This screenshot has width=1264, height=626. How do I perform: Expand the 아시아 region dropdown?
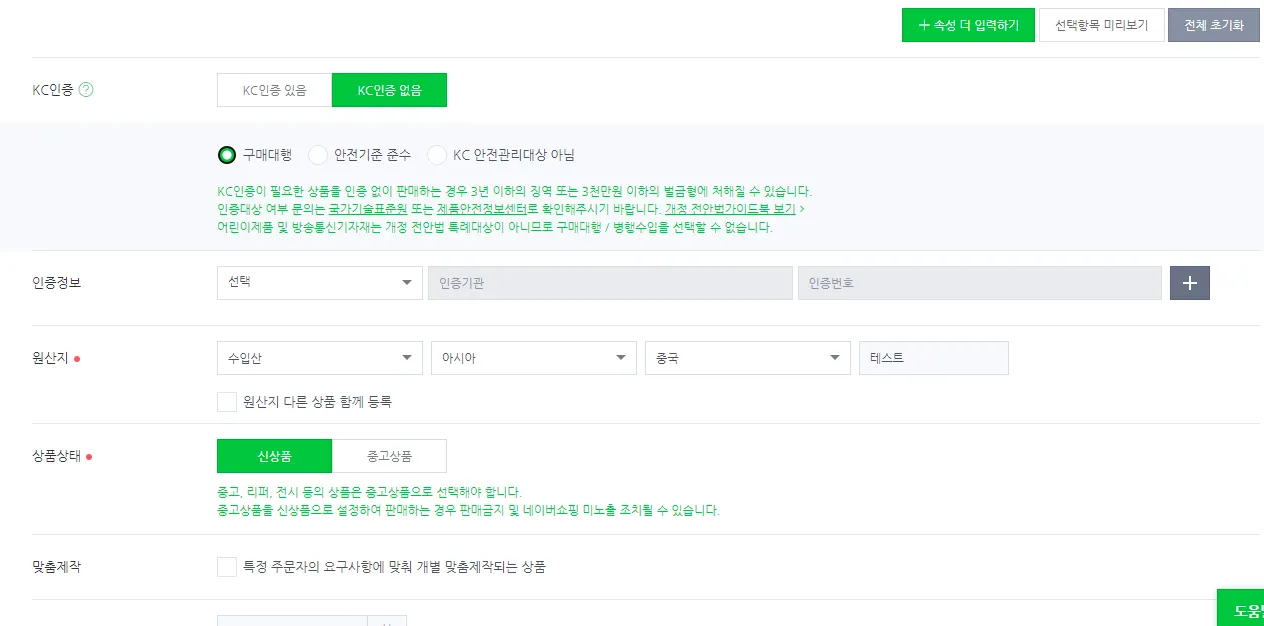tap(533, 358)
